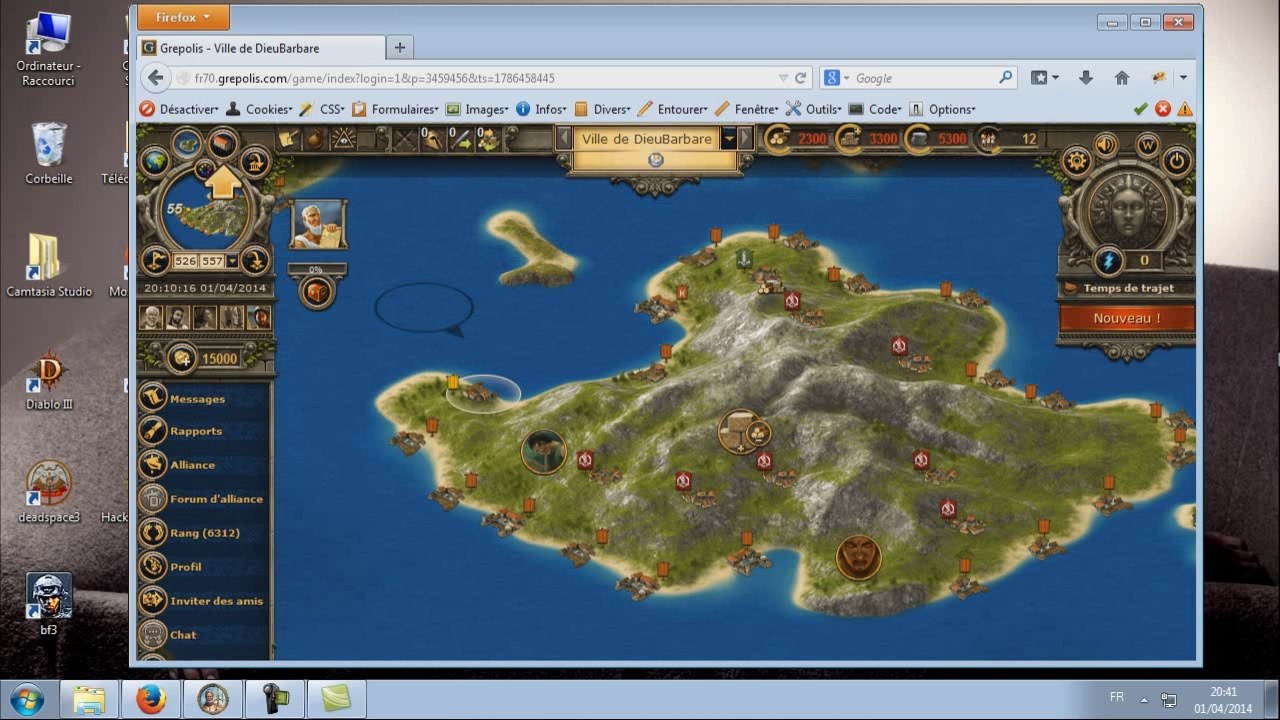Click the lion head bandit camp marker
The width and height of the screenshot is (1280, 720).
(x=858, y=557)
